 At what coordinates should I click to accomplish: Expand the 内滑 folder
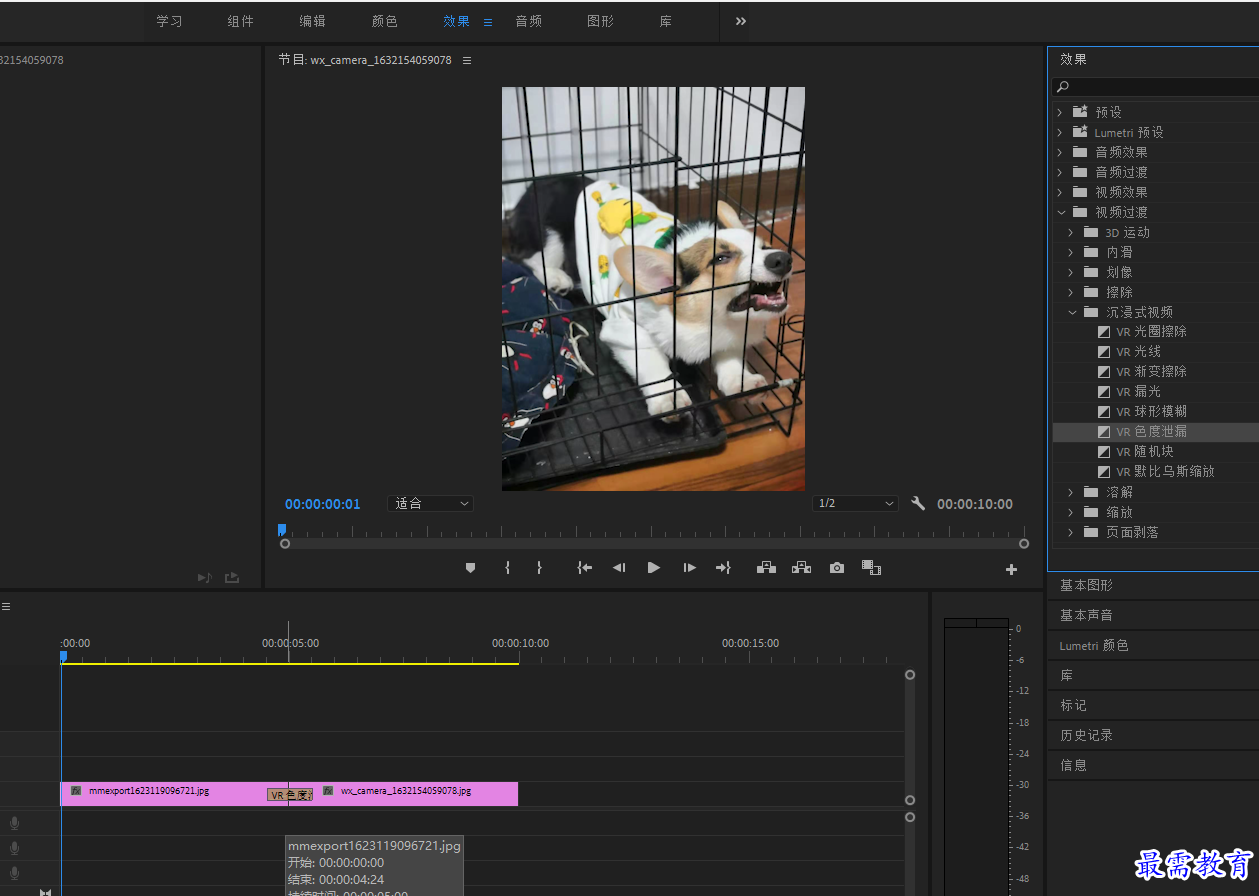(1071, 252)
